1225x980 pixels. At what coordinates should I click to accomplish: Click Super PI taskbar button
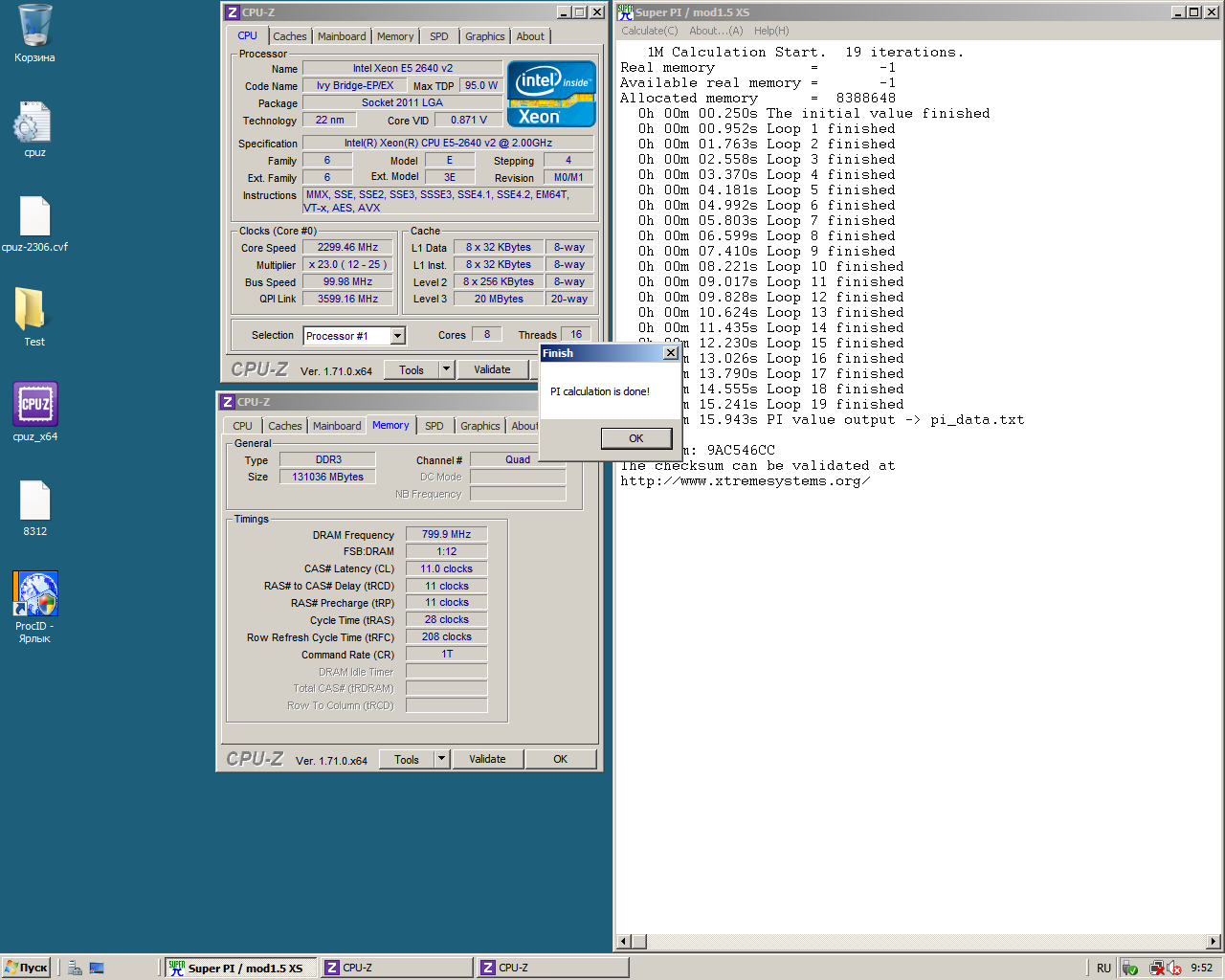[x=241, y=968]
